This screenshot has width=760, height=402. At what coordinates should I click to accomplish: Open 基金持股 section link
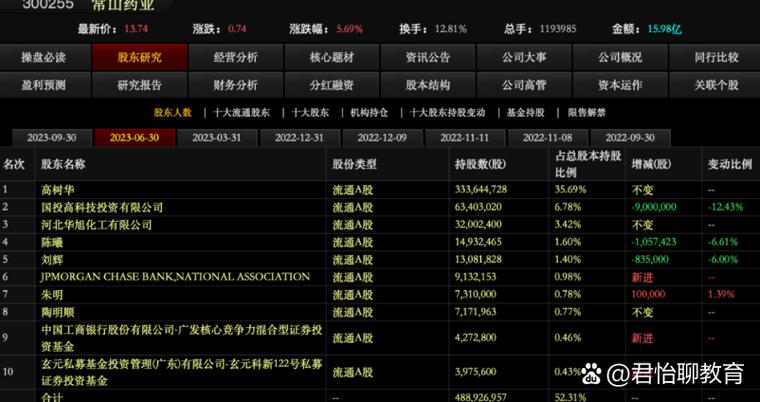coord(526,113)
